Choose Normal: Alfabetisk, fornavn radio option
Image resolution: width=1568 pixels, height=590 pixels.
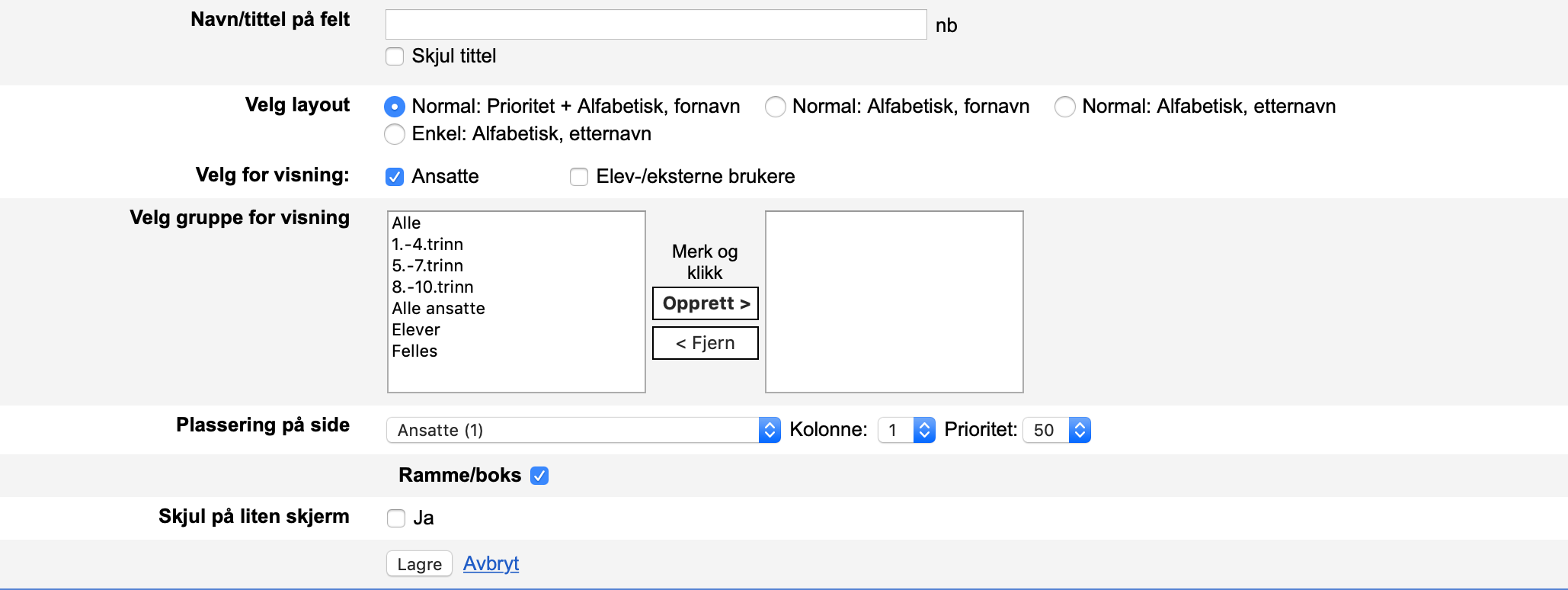pyautogui.click(x=775, y=107)
